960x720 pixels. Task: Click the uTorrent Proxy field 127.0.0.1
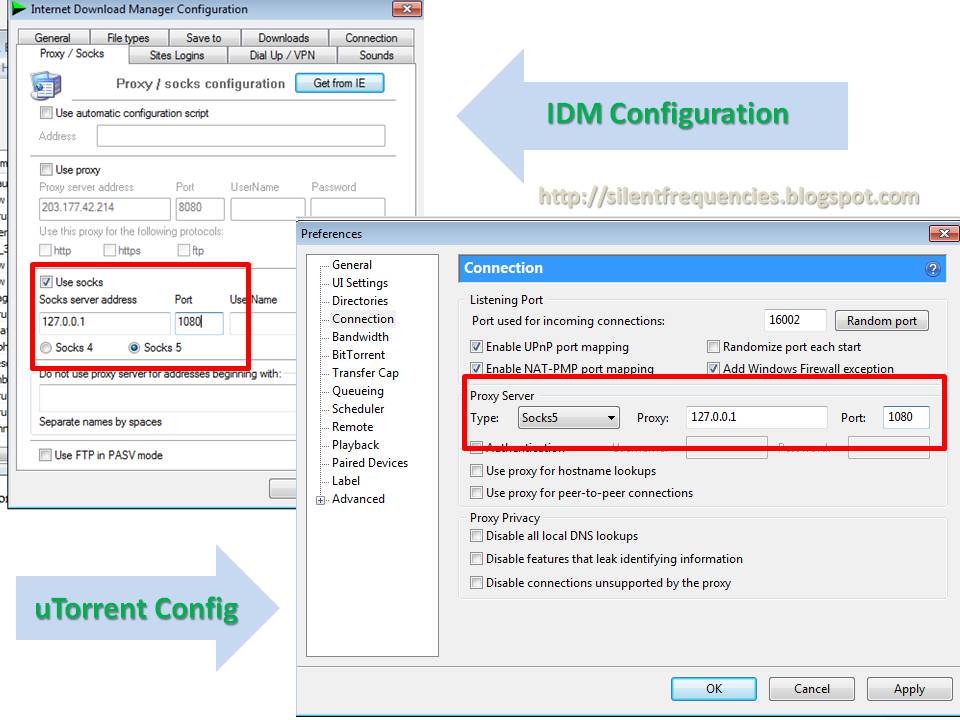click(757, 418)
